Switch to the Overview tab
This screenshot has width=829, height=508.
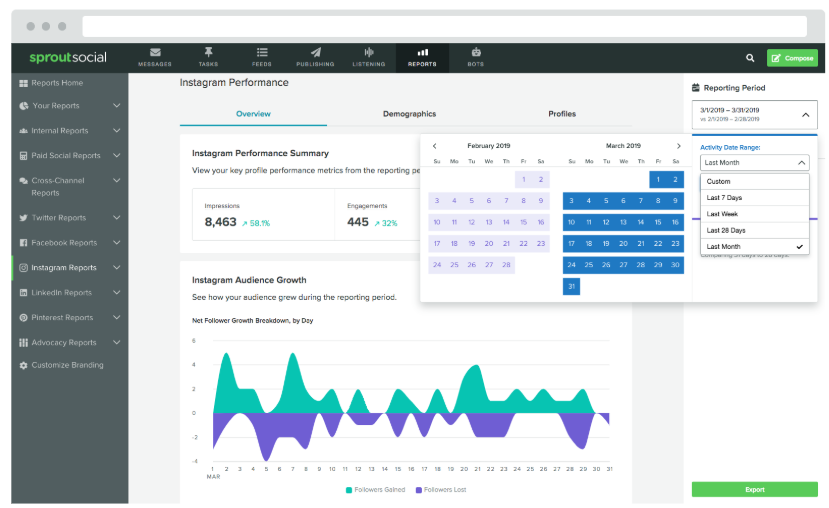point(253,114)
